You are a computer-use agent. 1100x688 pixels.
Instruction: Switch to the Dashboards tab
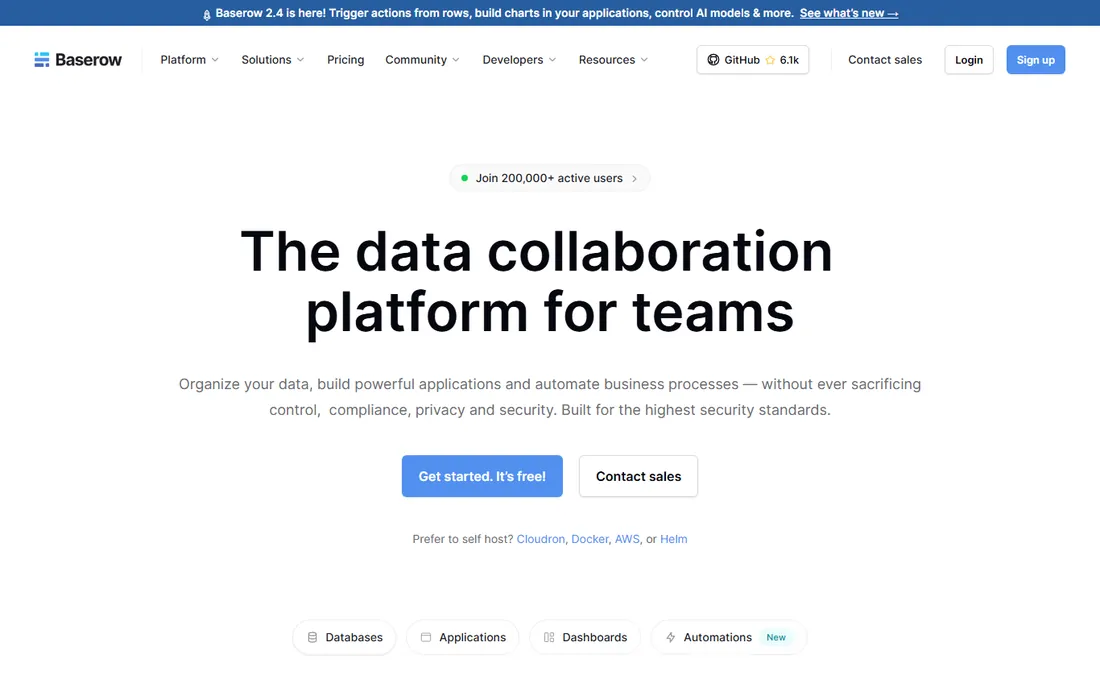tap(585, 638)
